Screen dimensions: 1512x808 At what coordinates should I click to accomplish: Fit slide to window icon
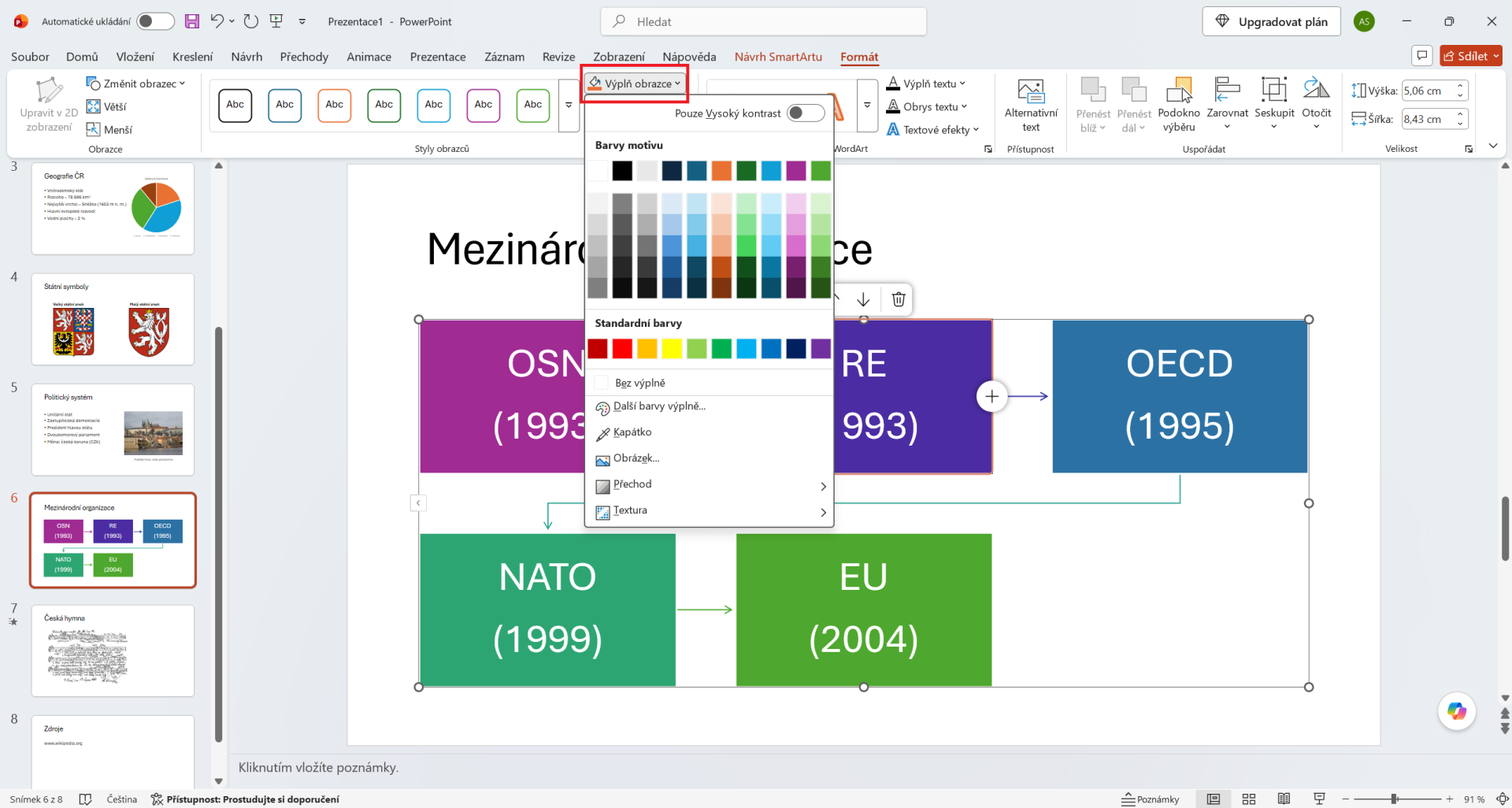click(x=1502, y=799)
